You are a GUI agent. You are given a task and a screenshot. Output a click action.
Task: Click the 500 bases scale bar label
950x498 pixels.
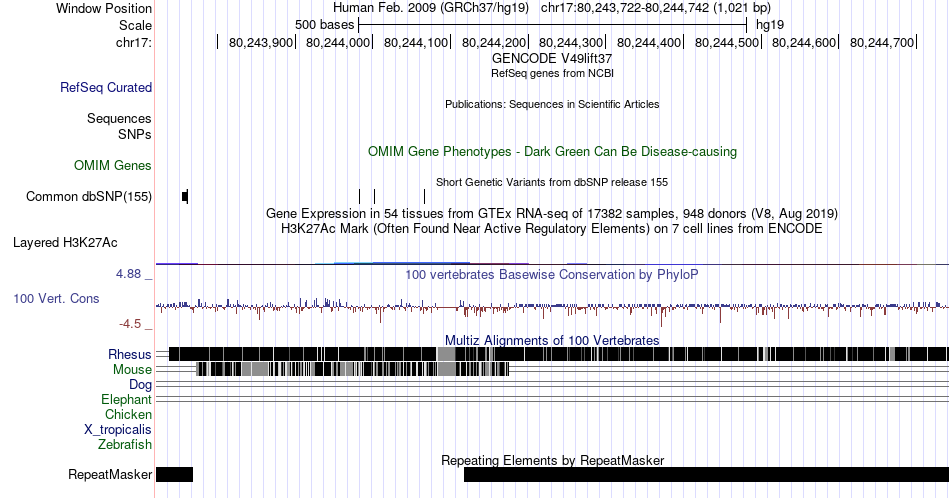324,25
